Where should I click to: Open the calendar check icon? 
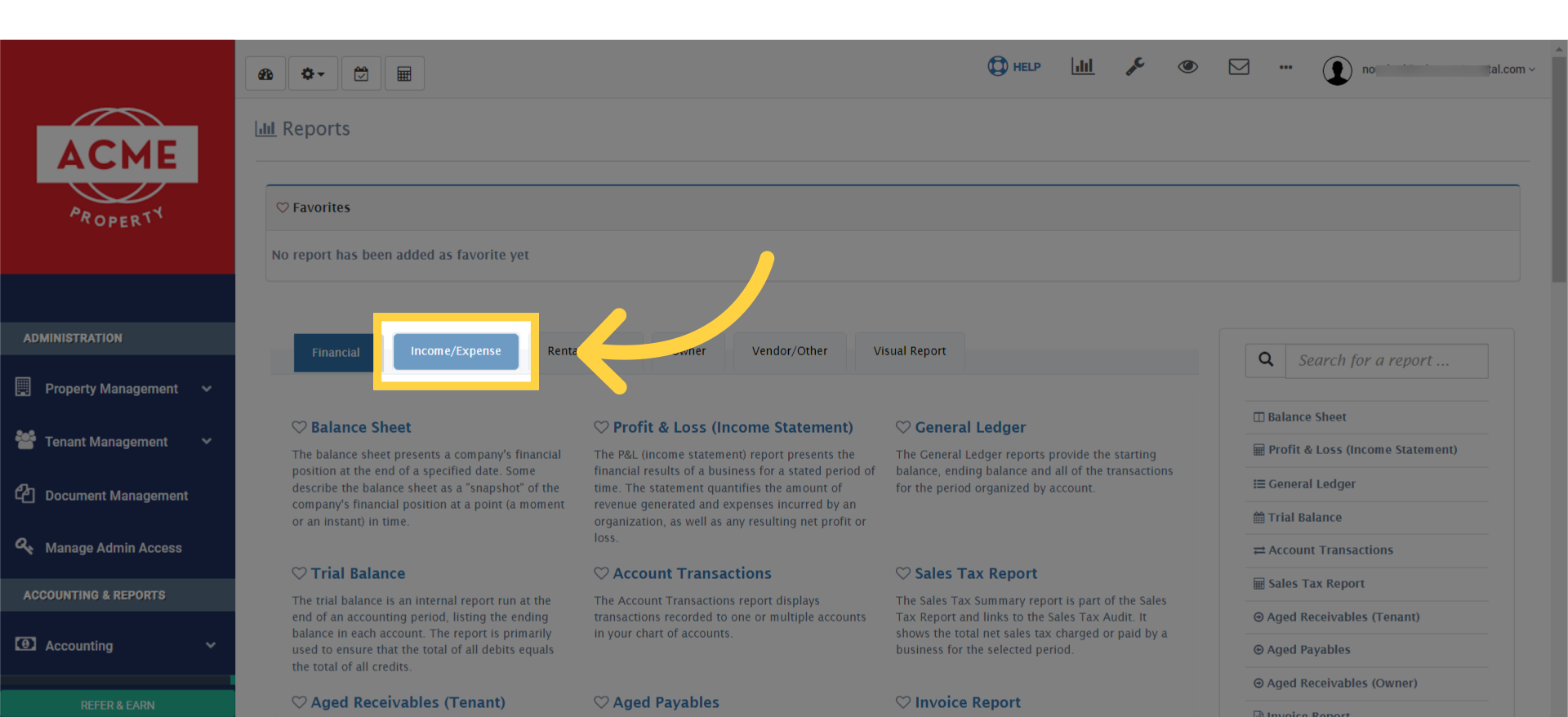(361, 74)
